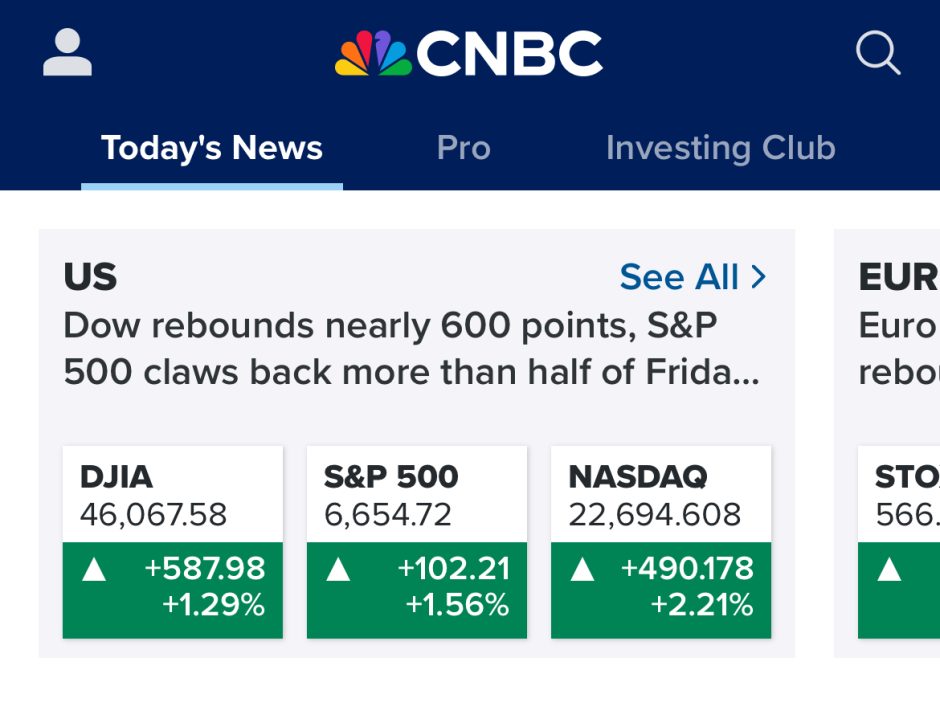
Task: Click the DJIA up-arrow indicator
Action: (94, 570)
